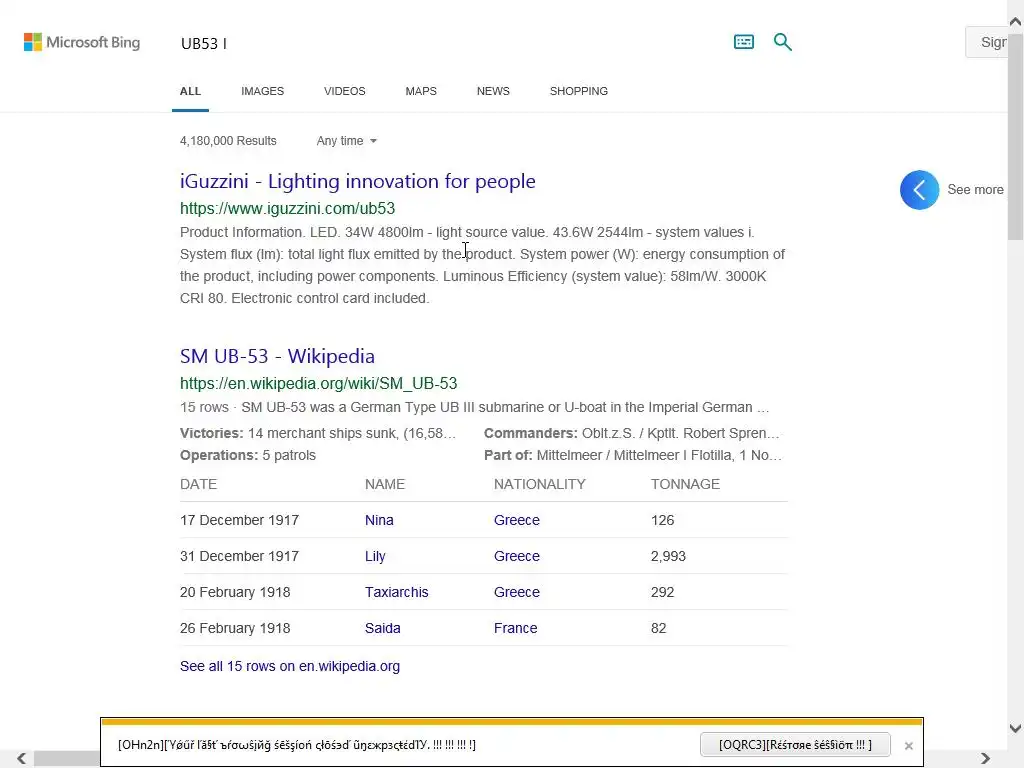This screenshot has width=1024, height=768.
Task: Click the 20 February 1918 date cell
Action: [x=235, y=592]
